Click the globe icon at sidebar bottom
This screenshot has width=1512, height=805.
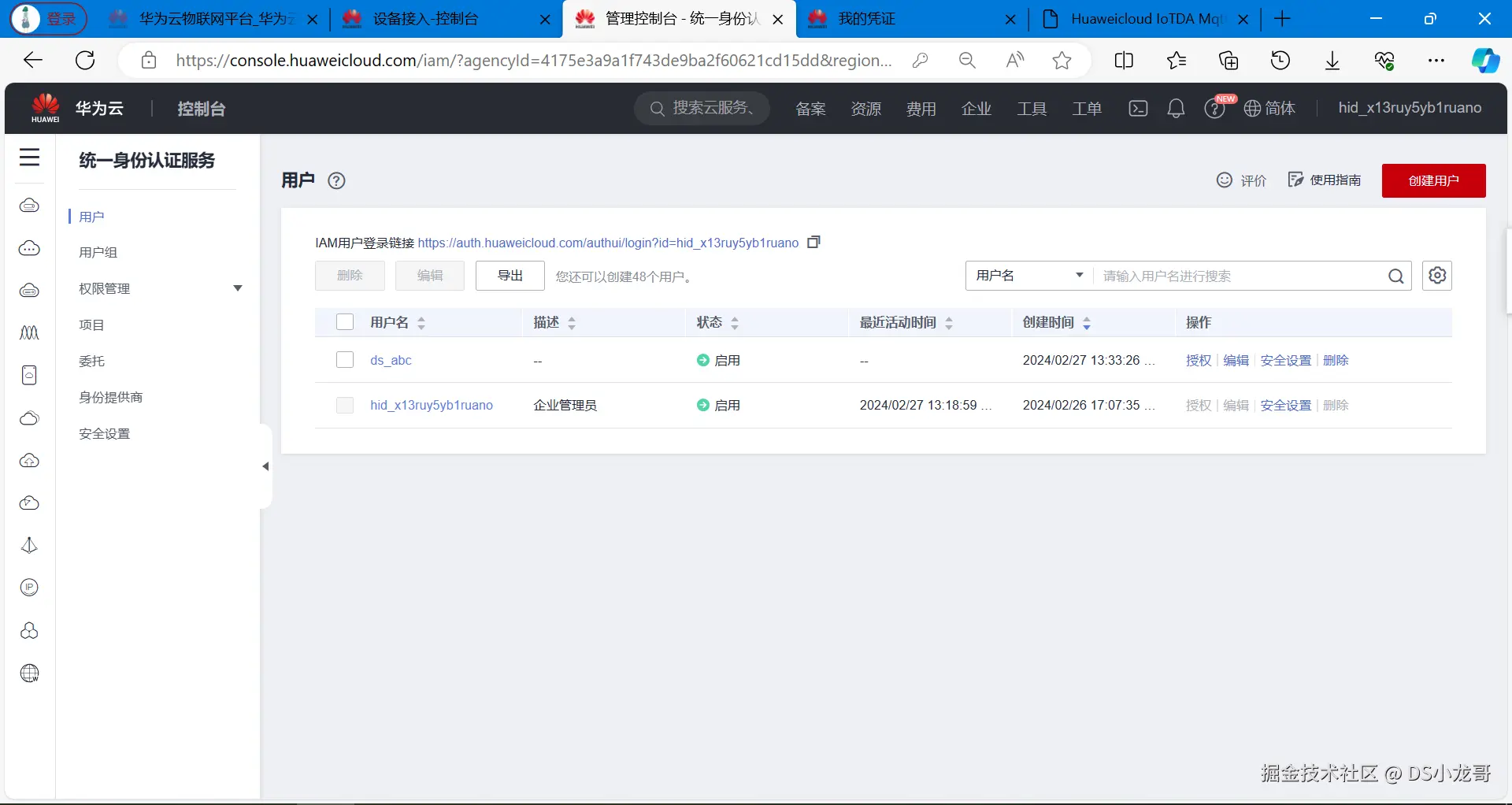click(30, 673)
